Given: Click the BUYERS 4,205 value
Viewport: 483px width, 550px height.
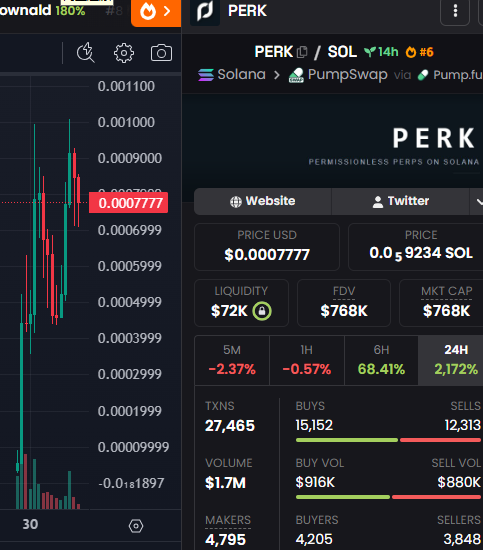Looking at the screenshot, I should click(314, 539).
